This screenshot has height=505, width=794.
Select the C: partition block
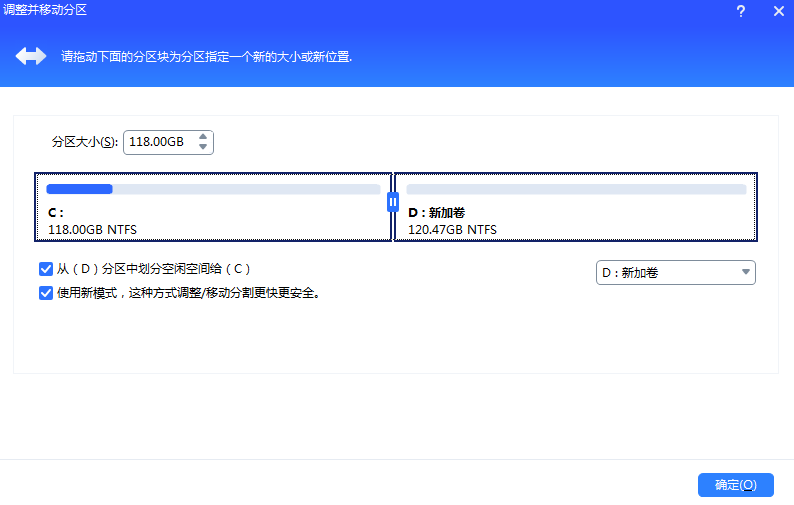pos(213,207)
